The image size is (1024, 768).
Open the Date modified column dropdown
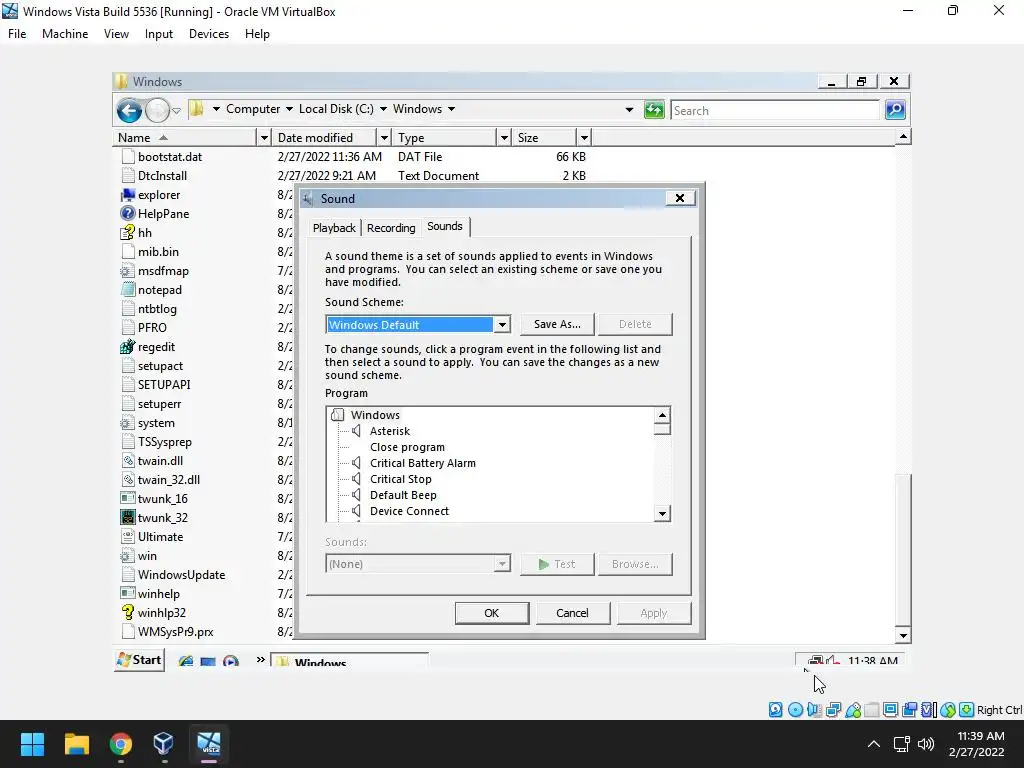click(384, 138)
